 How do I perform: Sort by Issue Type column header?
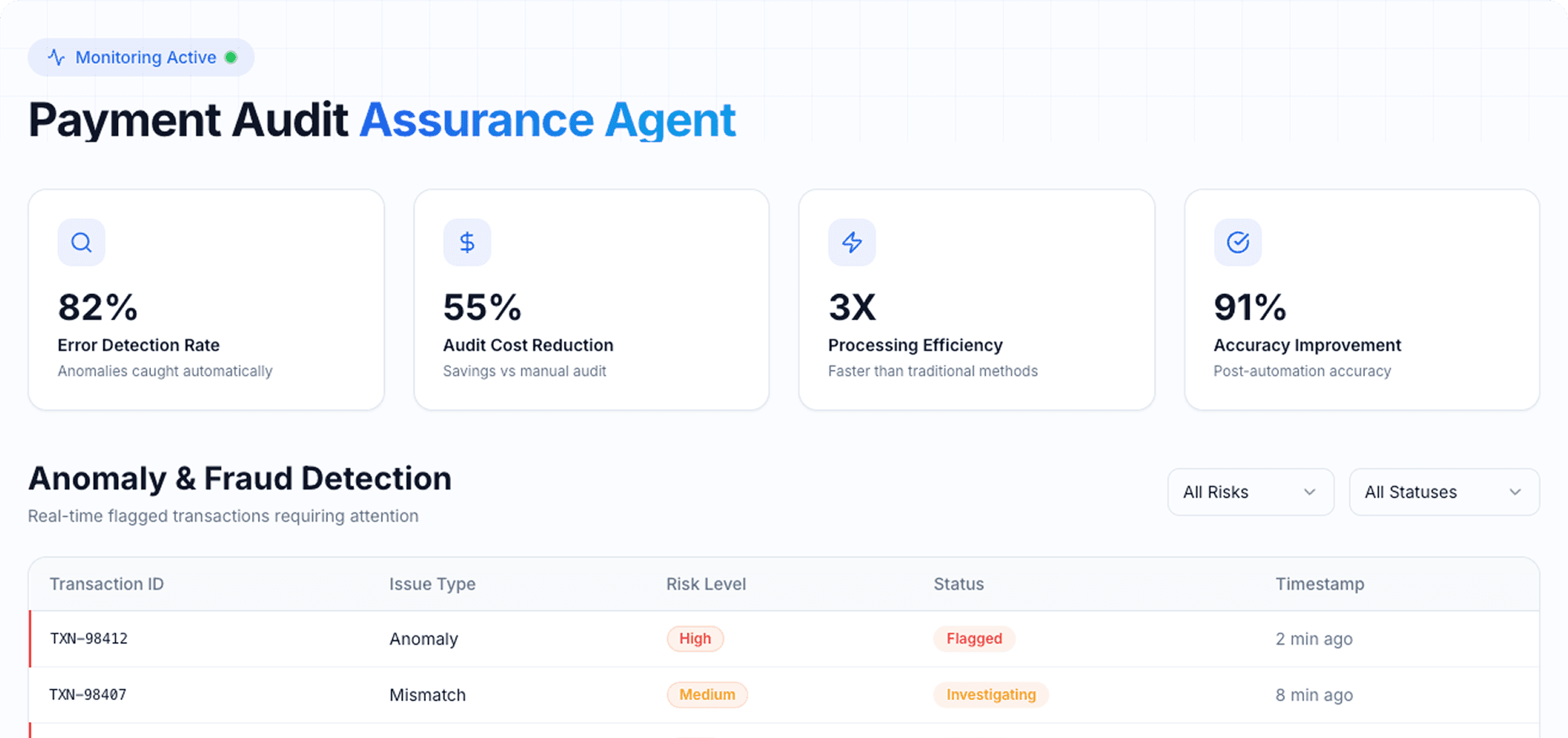point(432,584)
